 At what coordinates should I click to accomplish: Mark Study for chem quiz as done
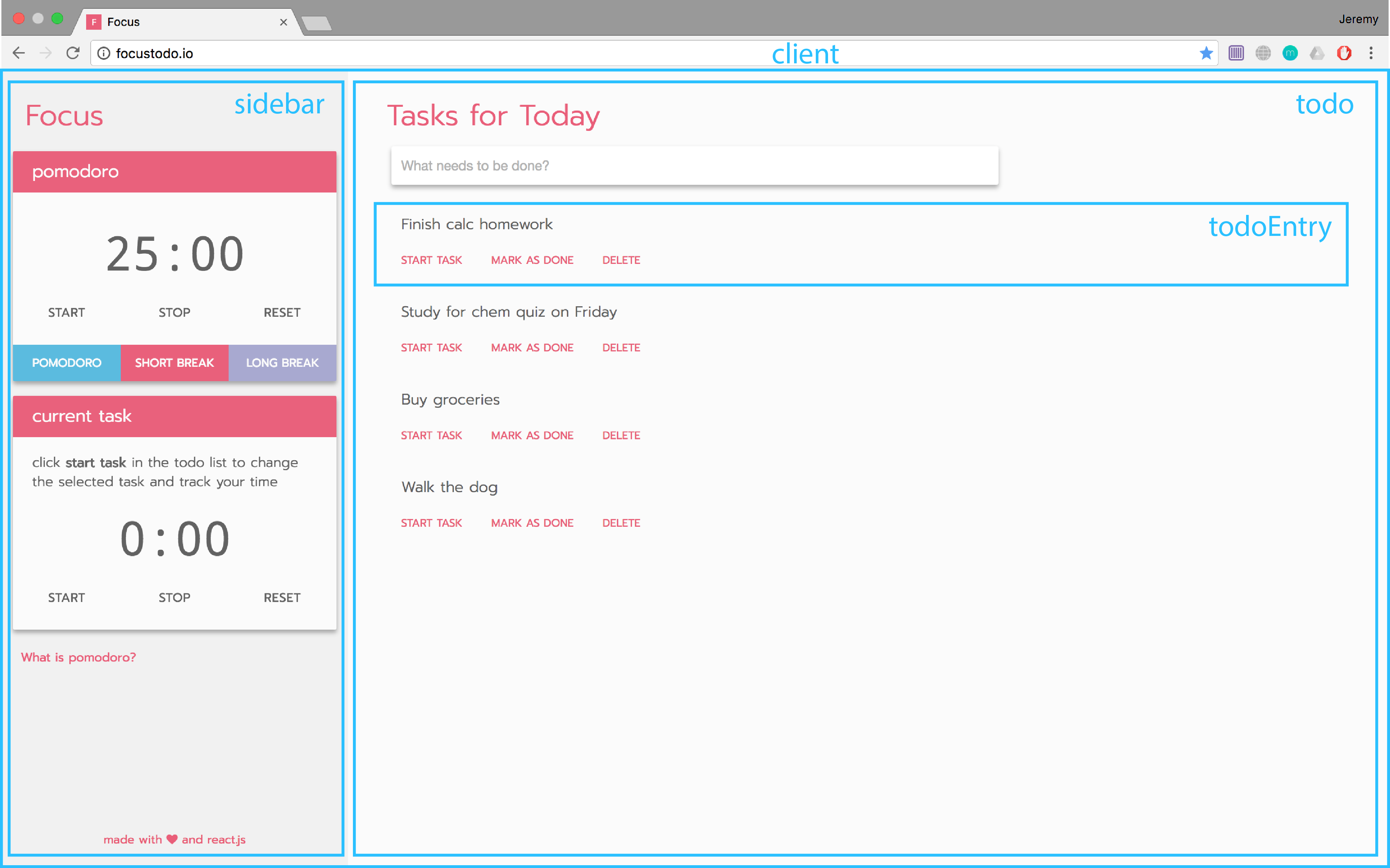532,347
